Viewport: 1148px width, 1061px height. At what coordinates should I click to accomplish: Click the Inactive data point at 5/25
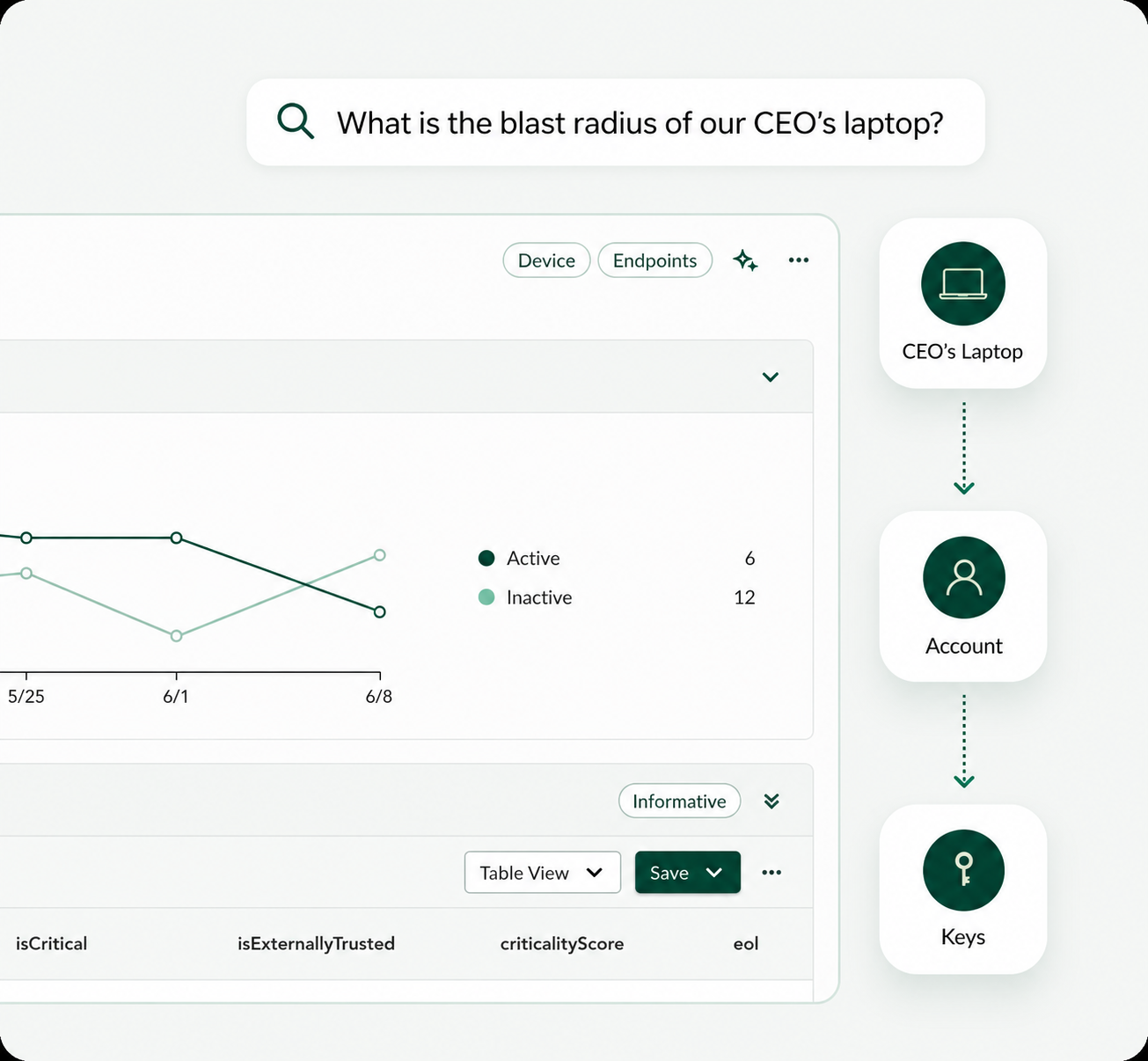tap(26, 574)
